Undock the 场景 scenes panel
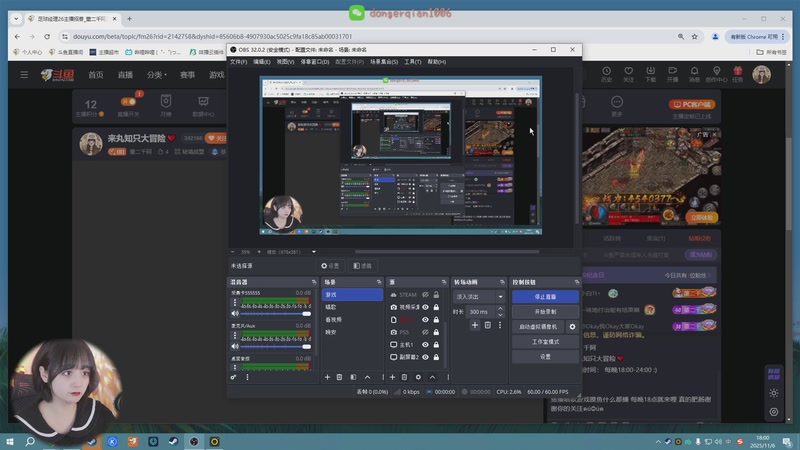 coord(379,282)
